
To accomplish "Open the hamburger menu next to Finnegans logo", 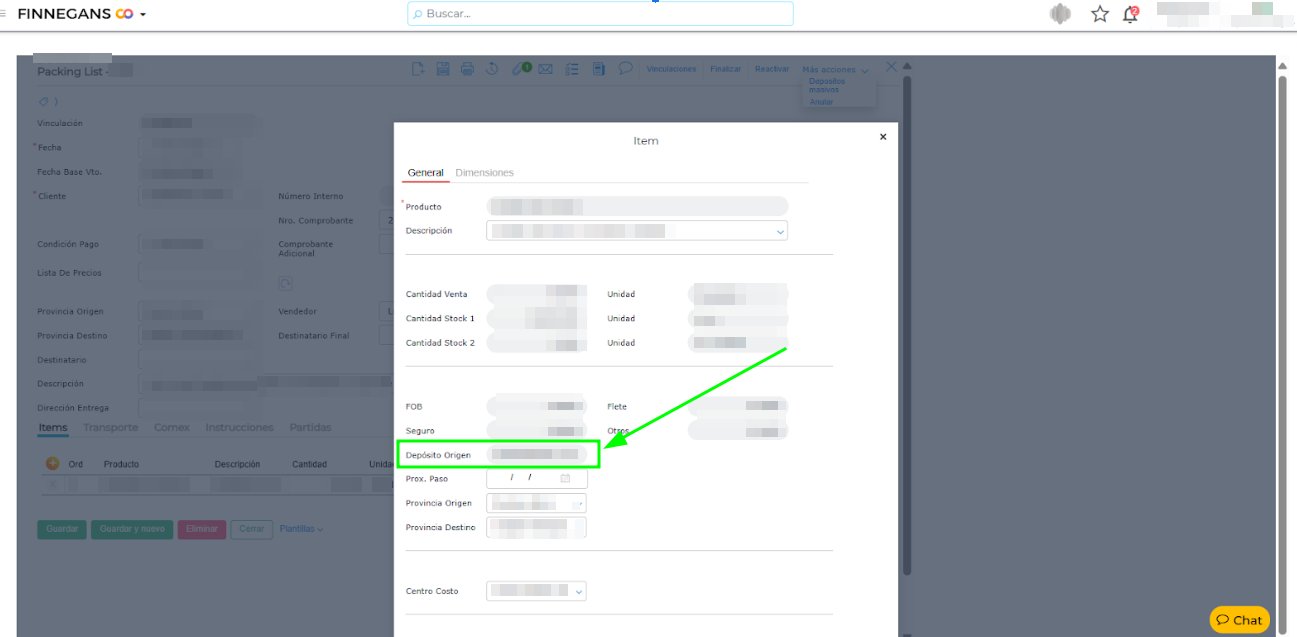I will (3, 14).
